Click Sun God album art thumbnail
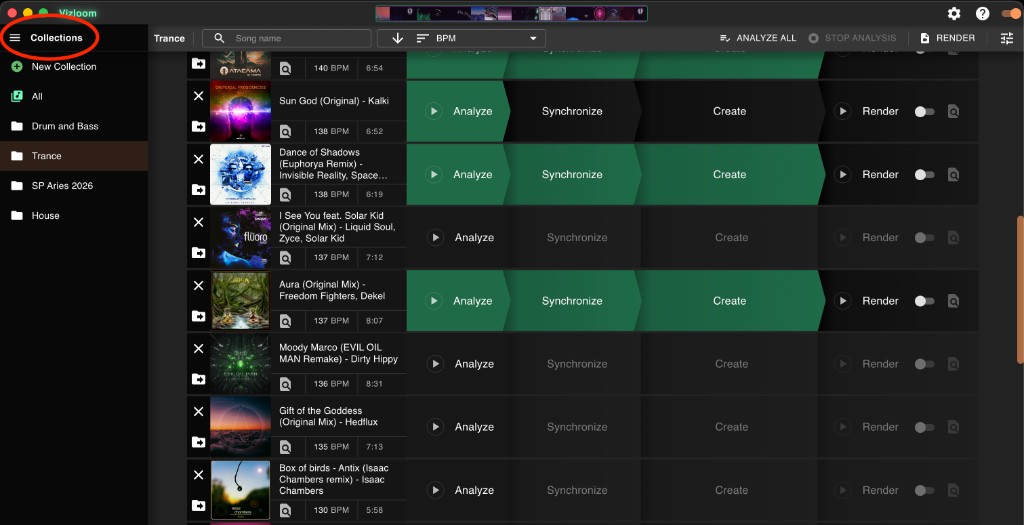This screenshot has width=1024, height=525. pos(240,111)
